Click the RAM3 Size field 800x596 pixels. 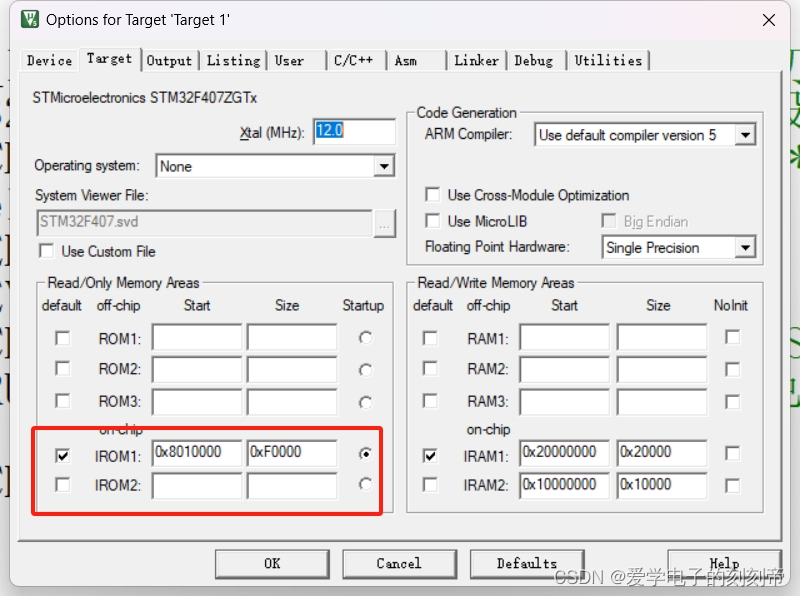point(662,402)
